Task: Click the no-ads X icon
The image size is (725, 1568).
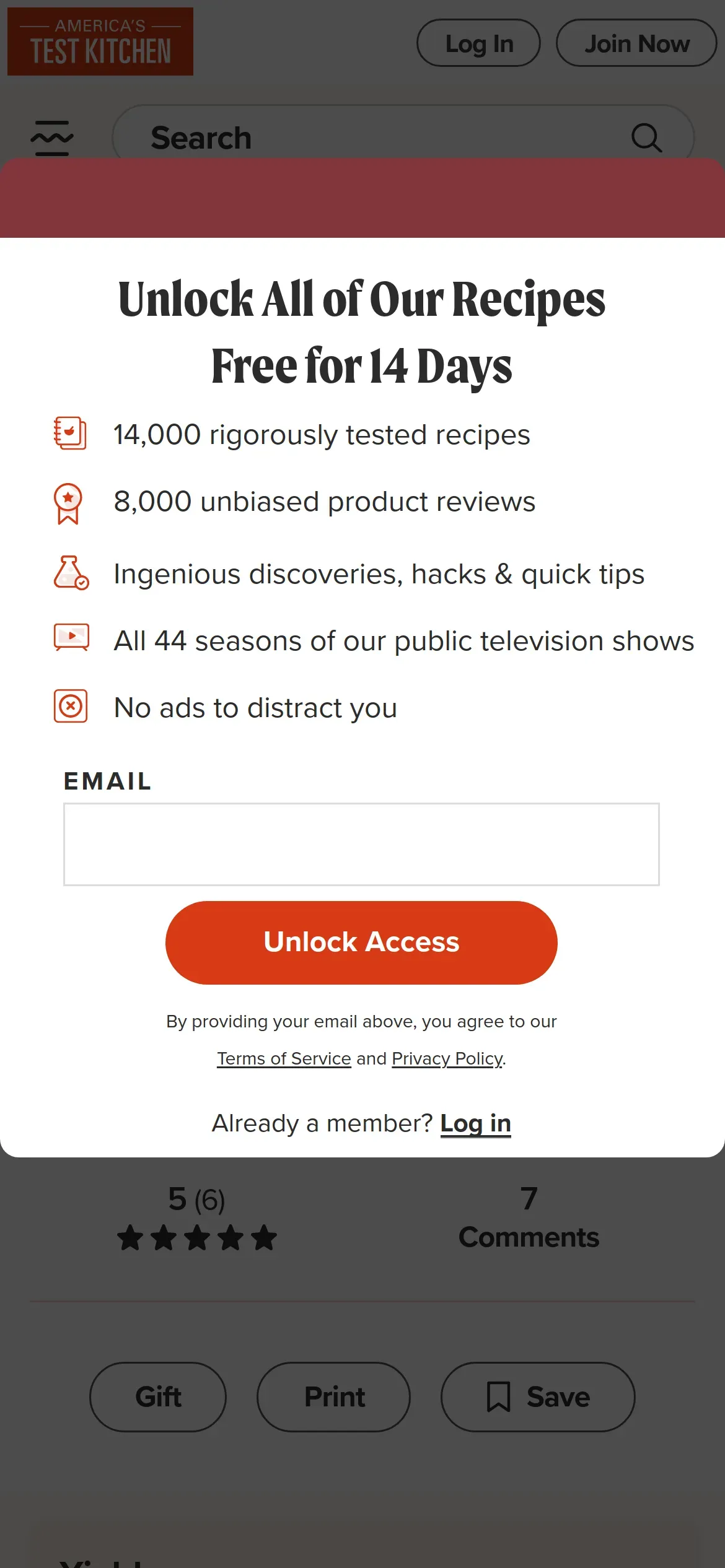Action: coord(71,706)
